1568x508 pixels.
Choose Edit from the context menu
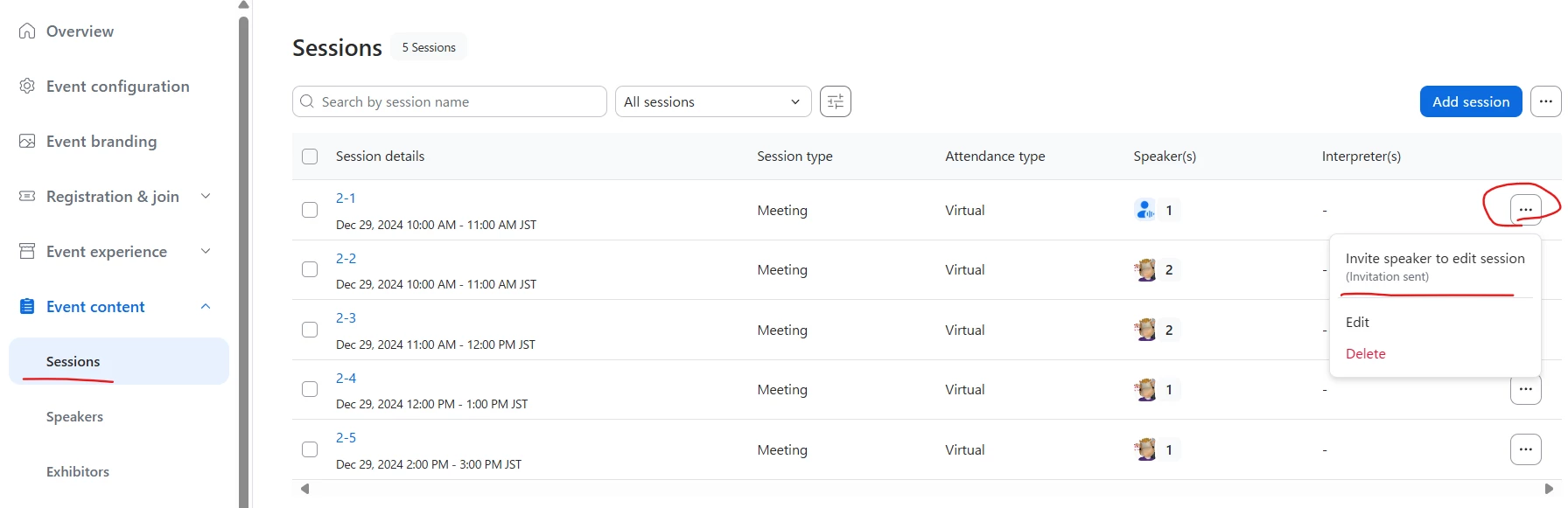tap(1357, 322)
